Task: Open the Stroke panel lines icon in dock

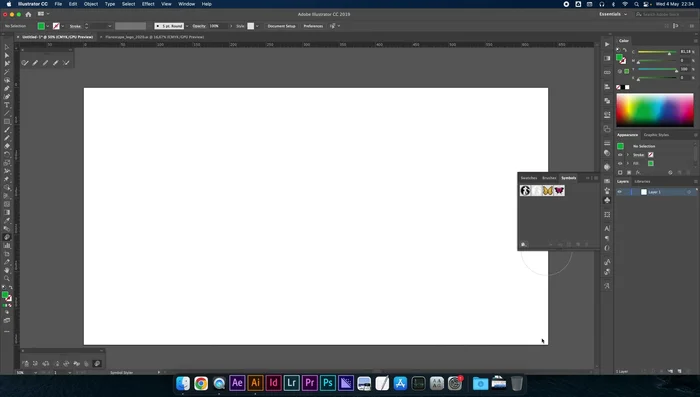Action: (x=607, y=143)
